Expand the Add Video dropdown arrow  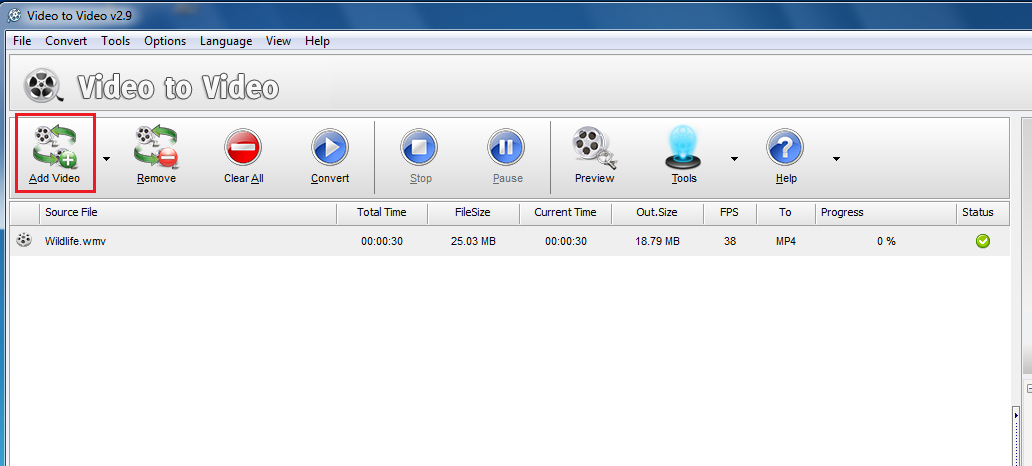[106, 158]
